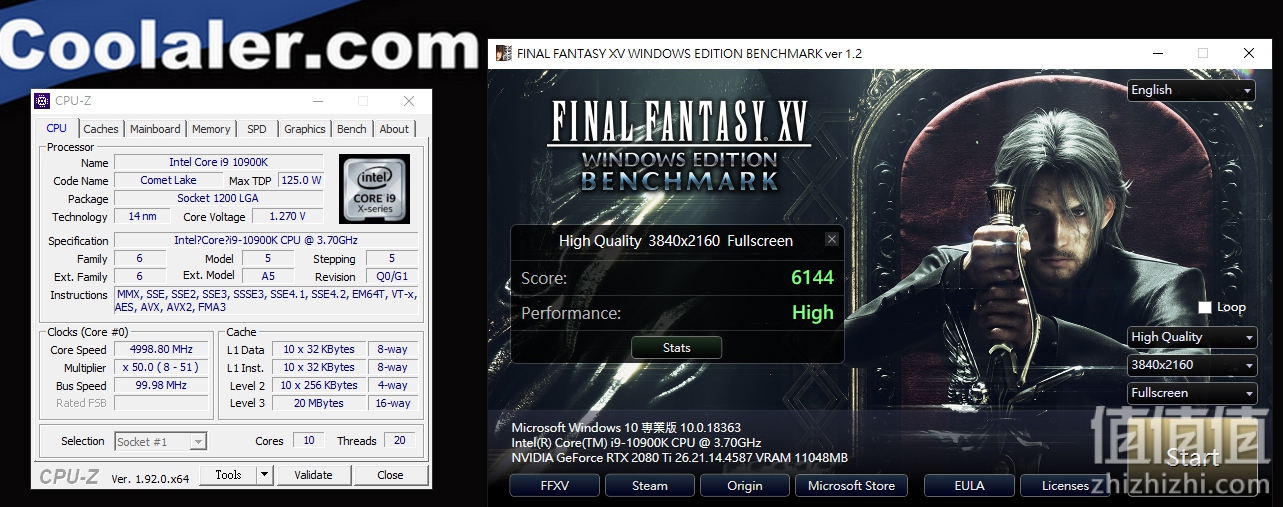Click the Validate button
The height and width of the screenshot is (507, 1283).
313,475
